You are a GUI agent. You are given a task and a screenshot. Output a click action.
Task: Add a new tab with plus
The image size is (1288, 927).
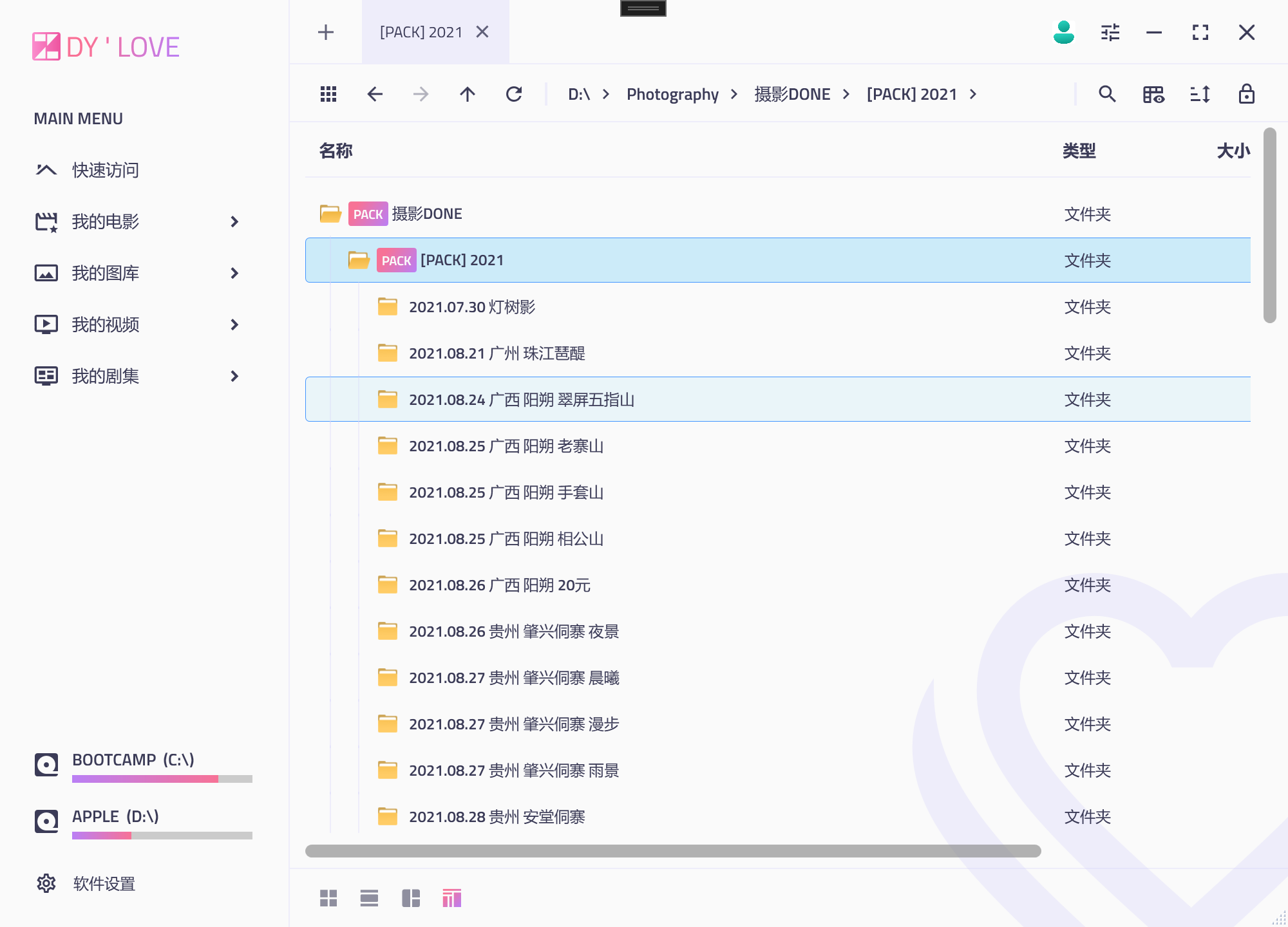coord(326,32)
